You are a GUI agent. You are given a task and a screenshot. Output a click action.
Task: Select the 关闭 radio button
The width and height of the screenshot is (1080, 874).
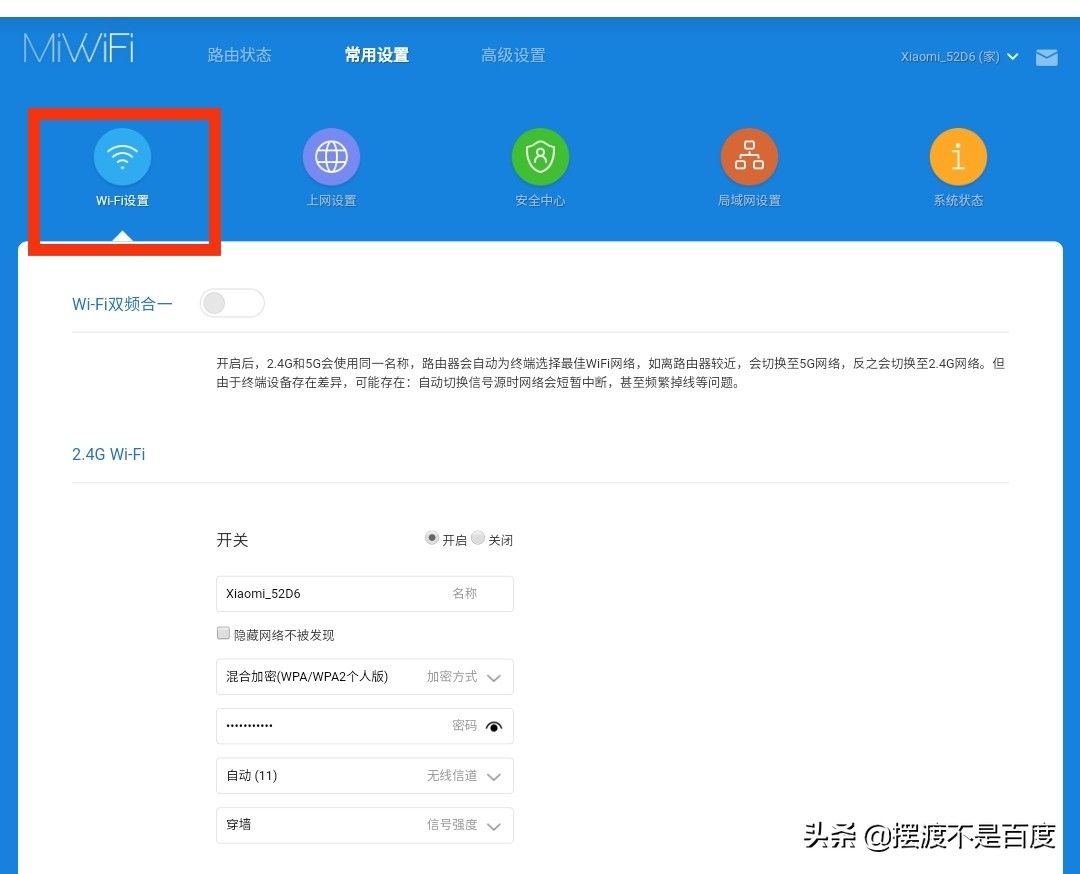(x=478, y=538)
